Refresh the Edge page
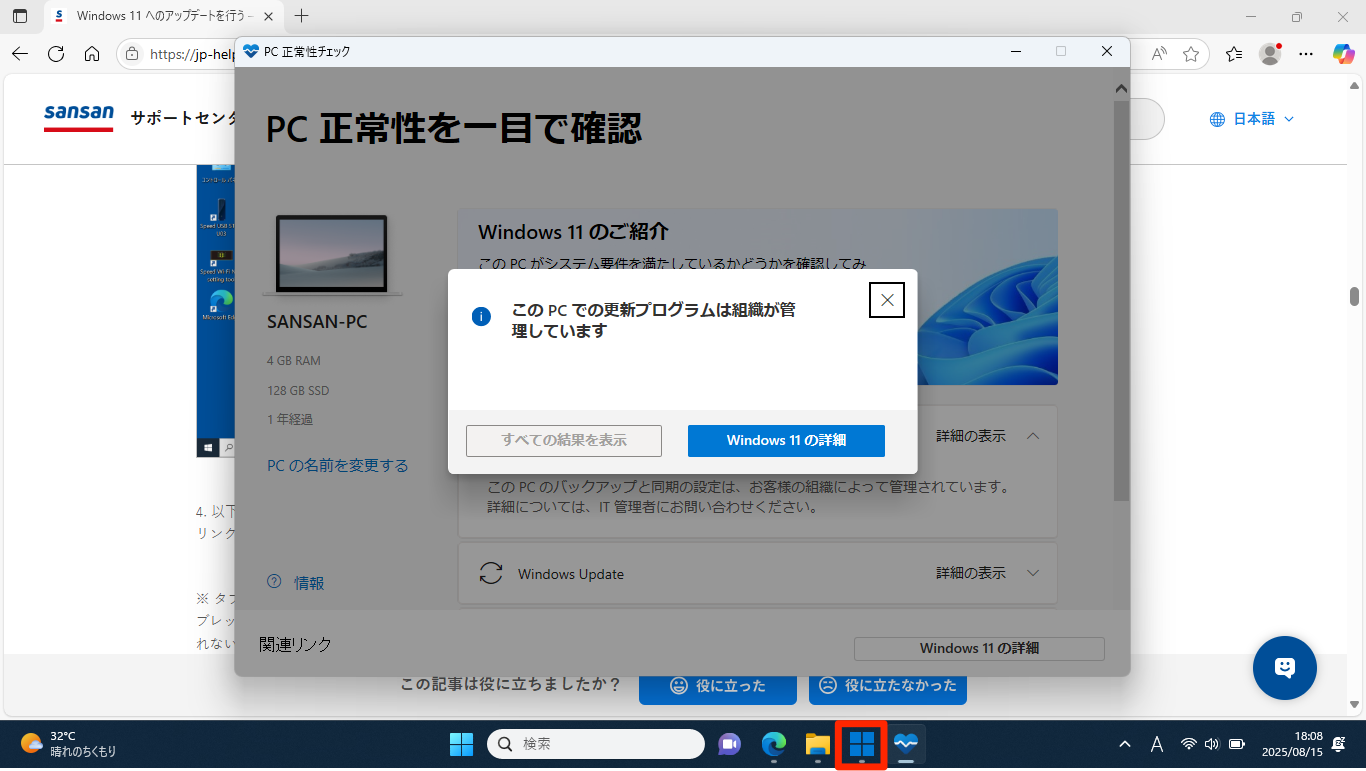Image resolution: width=1366 pixels, height=771 pixels. coord(56,54)
